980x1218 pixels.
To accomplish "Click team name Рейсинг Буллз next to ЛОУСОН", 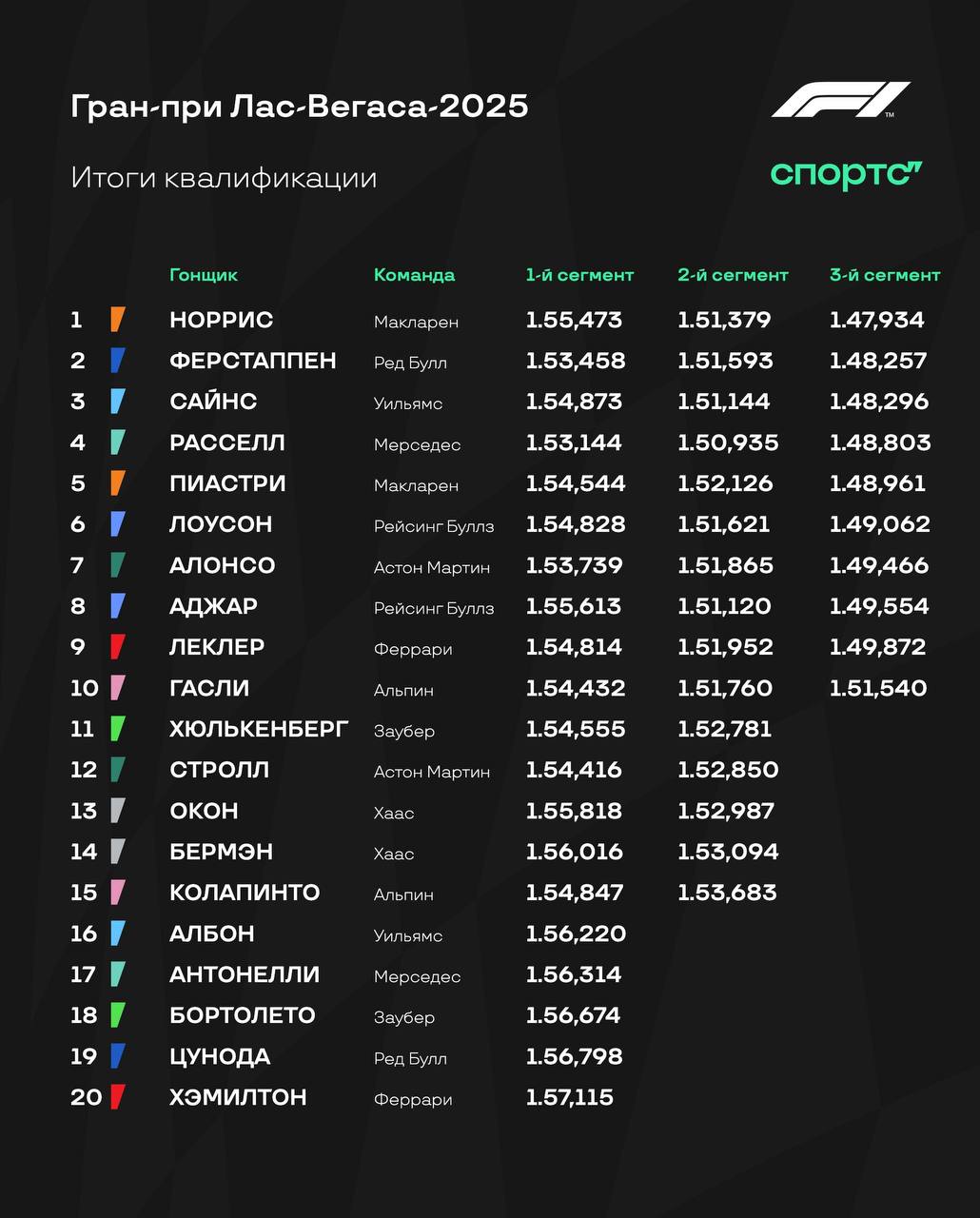I will point(434,526).
